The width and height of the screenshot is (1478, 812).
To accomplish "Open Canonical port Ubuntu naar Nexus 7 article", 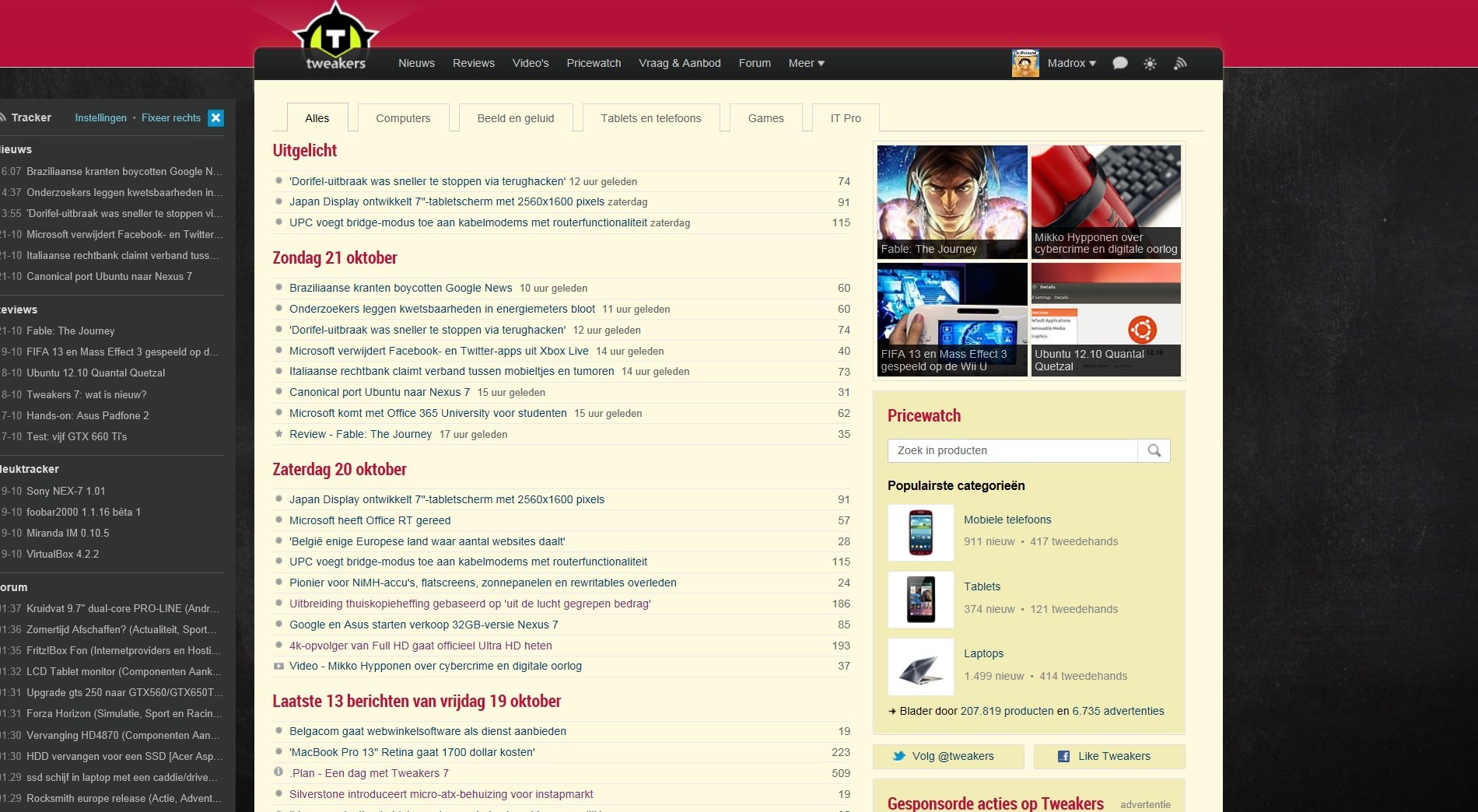I will point(380,392).
